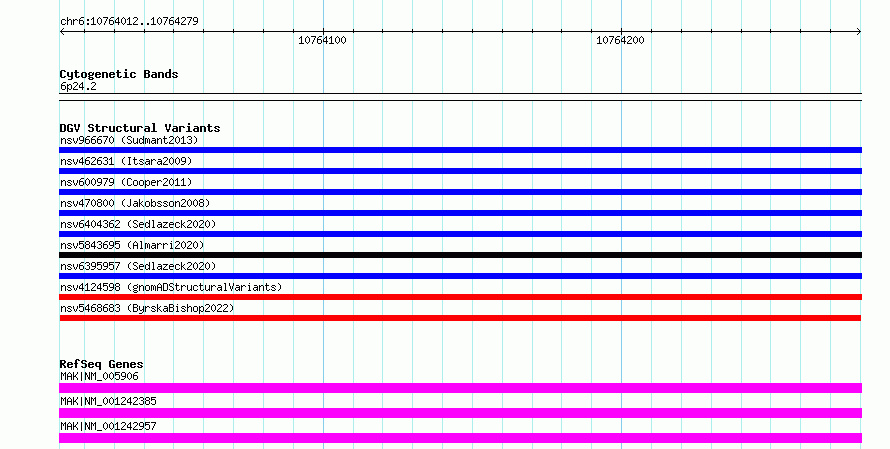Image resolution: width=890 pixels, height=449 pixels.
Task: Open variant nsv470800 (Jakobsson2008) label
Action: [x=135, y=203]
